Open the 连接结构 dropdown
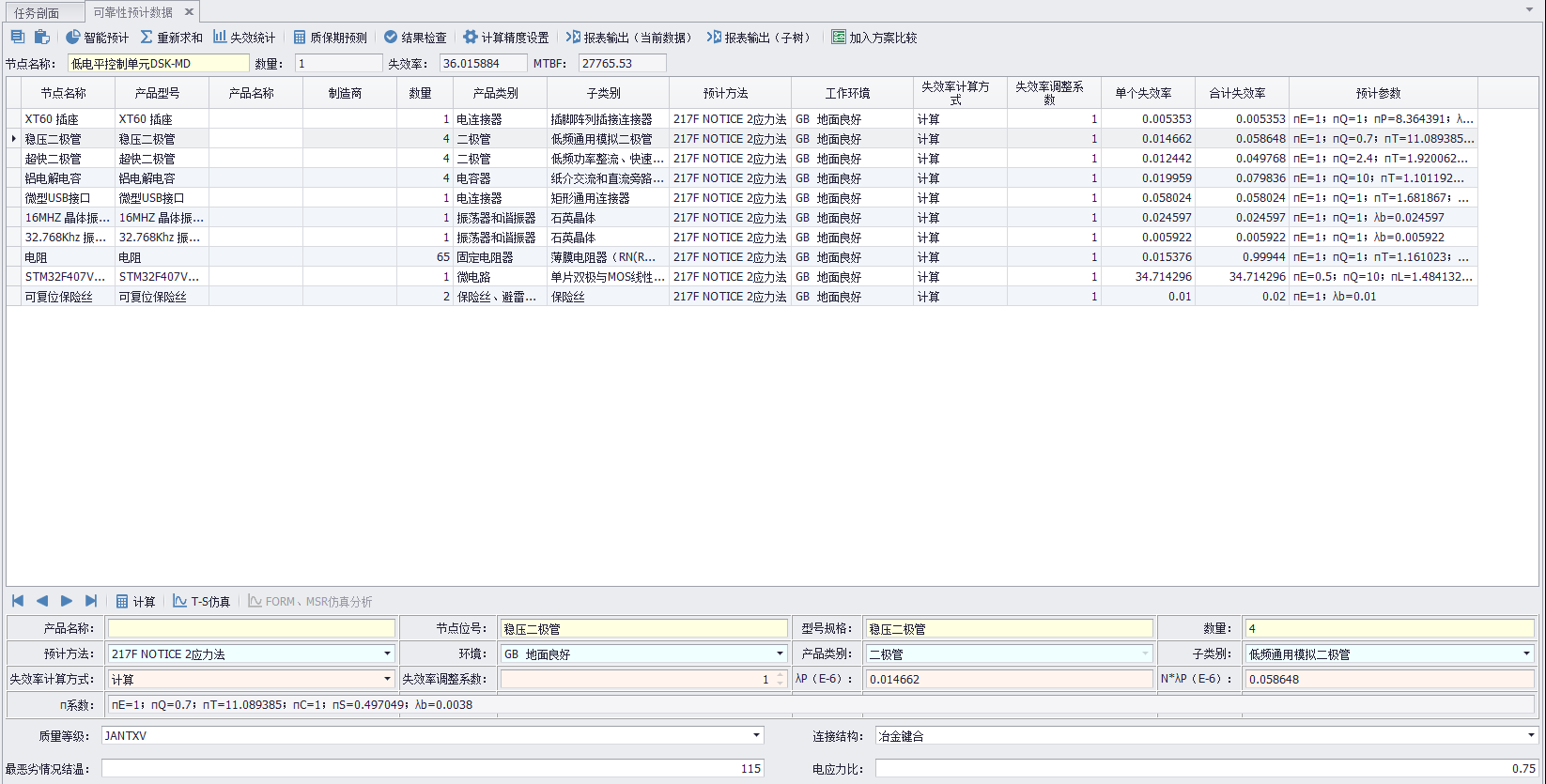The image size is (1546, 784). [x=1530, y=735]
